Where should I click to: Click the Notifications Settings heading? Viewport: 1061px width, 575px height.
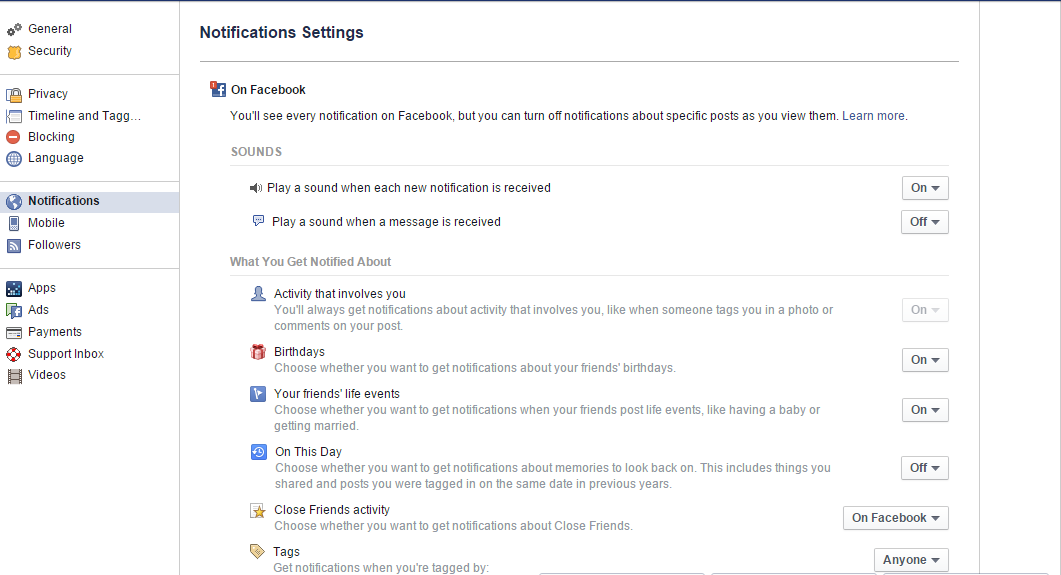coord(281,32)
